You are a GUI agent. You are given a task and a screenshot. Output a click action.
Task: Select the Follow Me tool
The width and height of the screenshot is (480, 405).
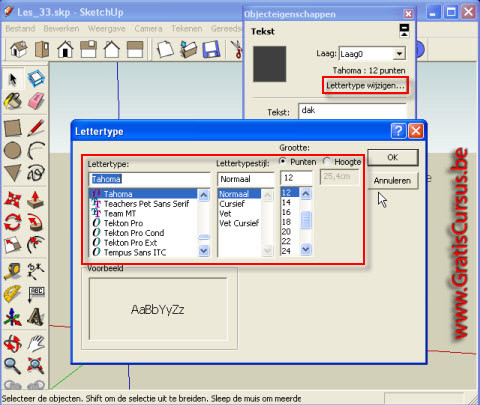click(x=36, y=222)
